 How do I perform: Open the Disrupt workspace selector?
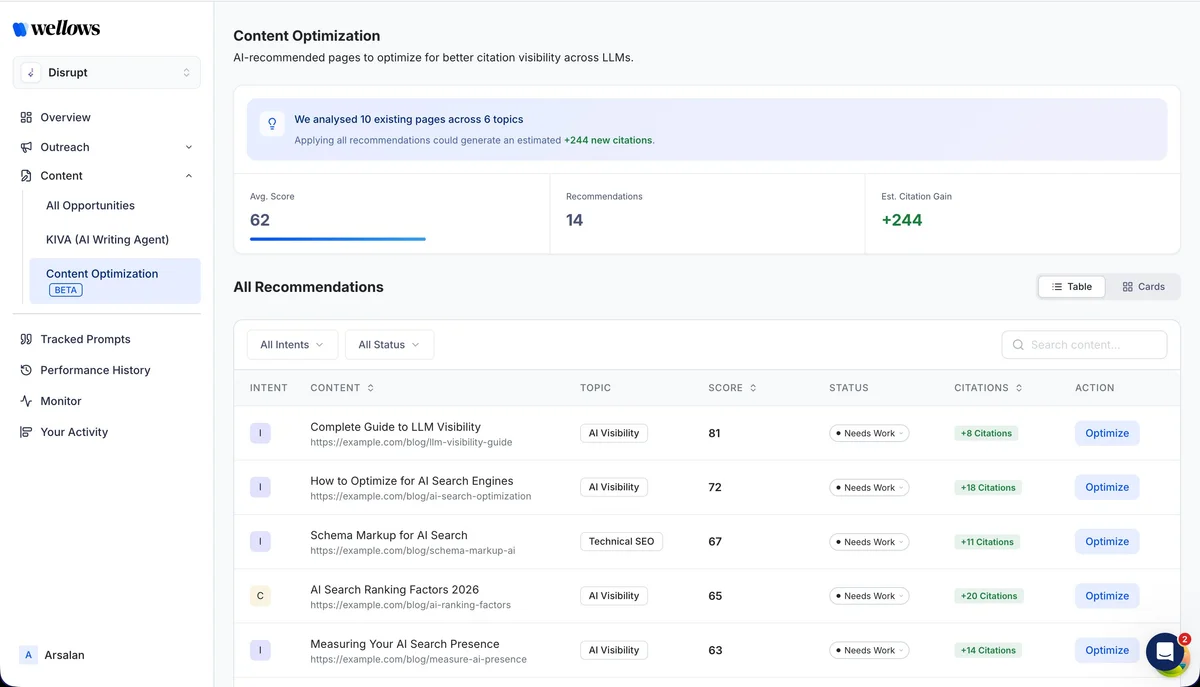click(x=107, y=73)
